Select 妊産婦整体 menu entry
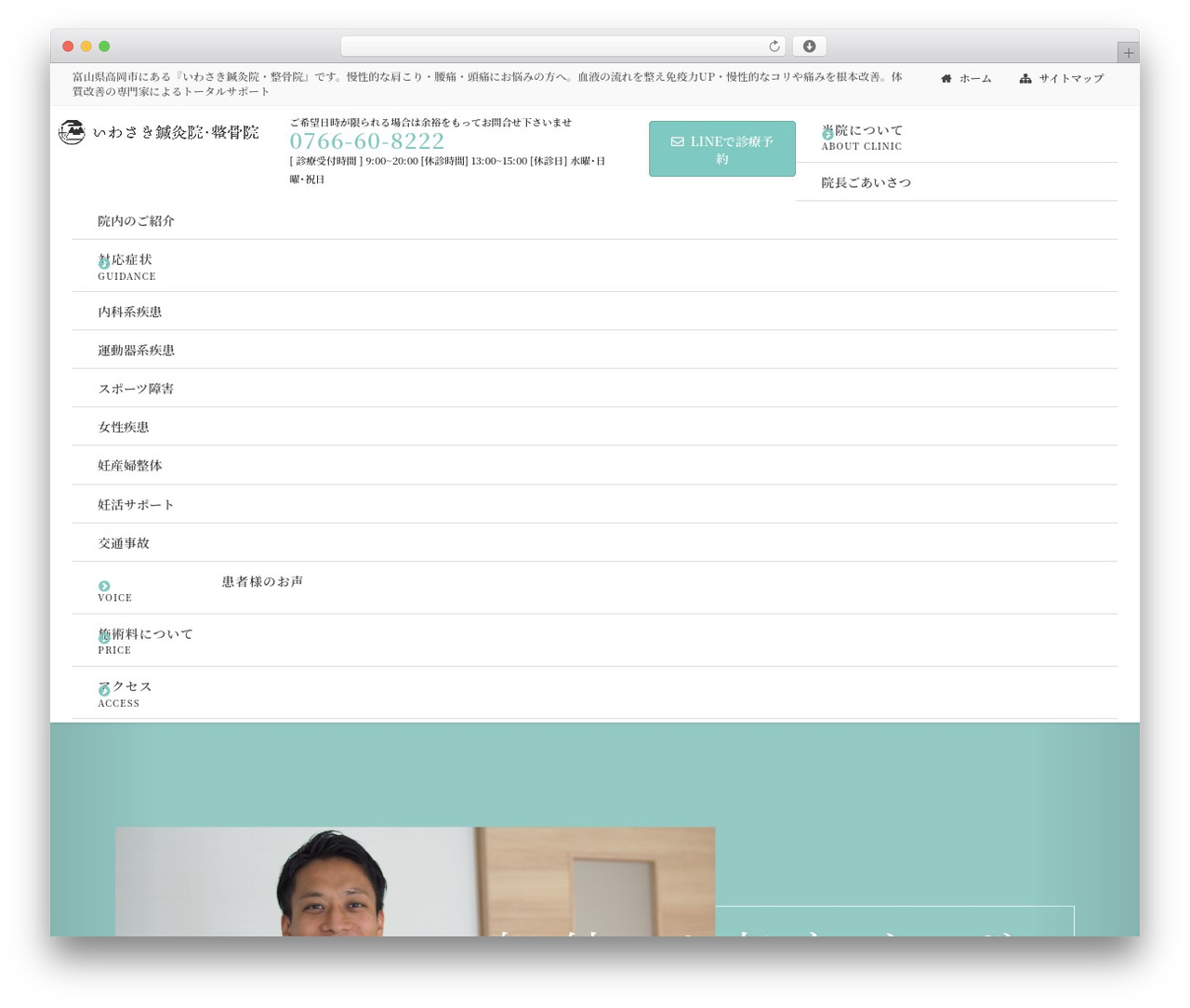Viewport: 1190px width, 1008px height. pyautogui.click(x=595, y=466)
